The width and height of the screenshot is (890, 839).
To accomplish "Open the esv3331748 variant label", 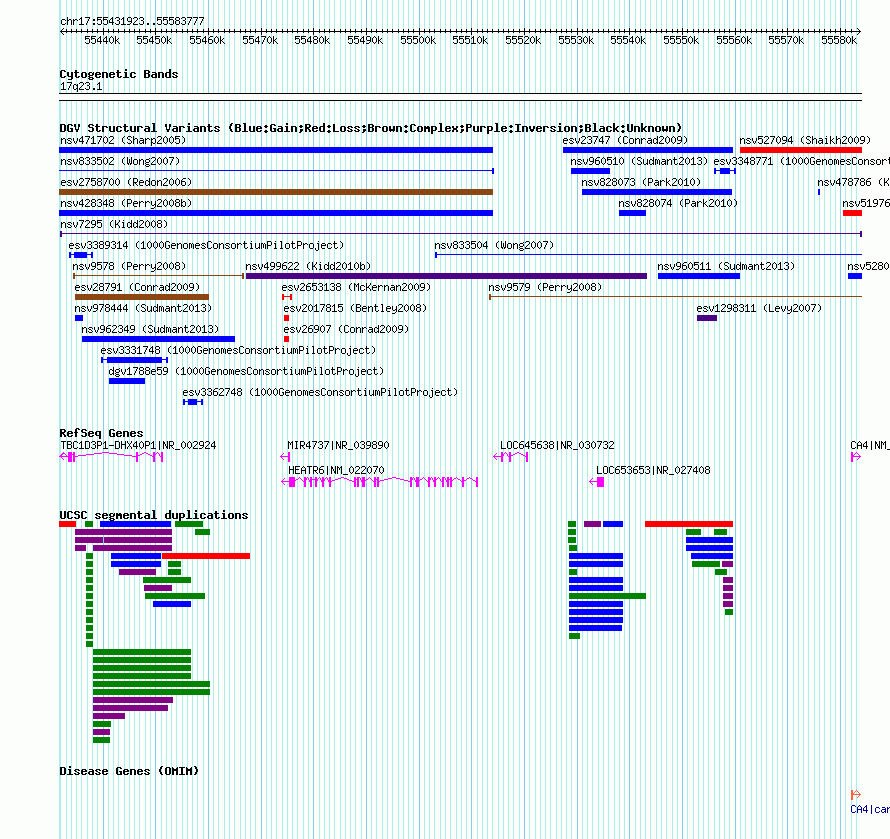I will tap(238, 350).
